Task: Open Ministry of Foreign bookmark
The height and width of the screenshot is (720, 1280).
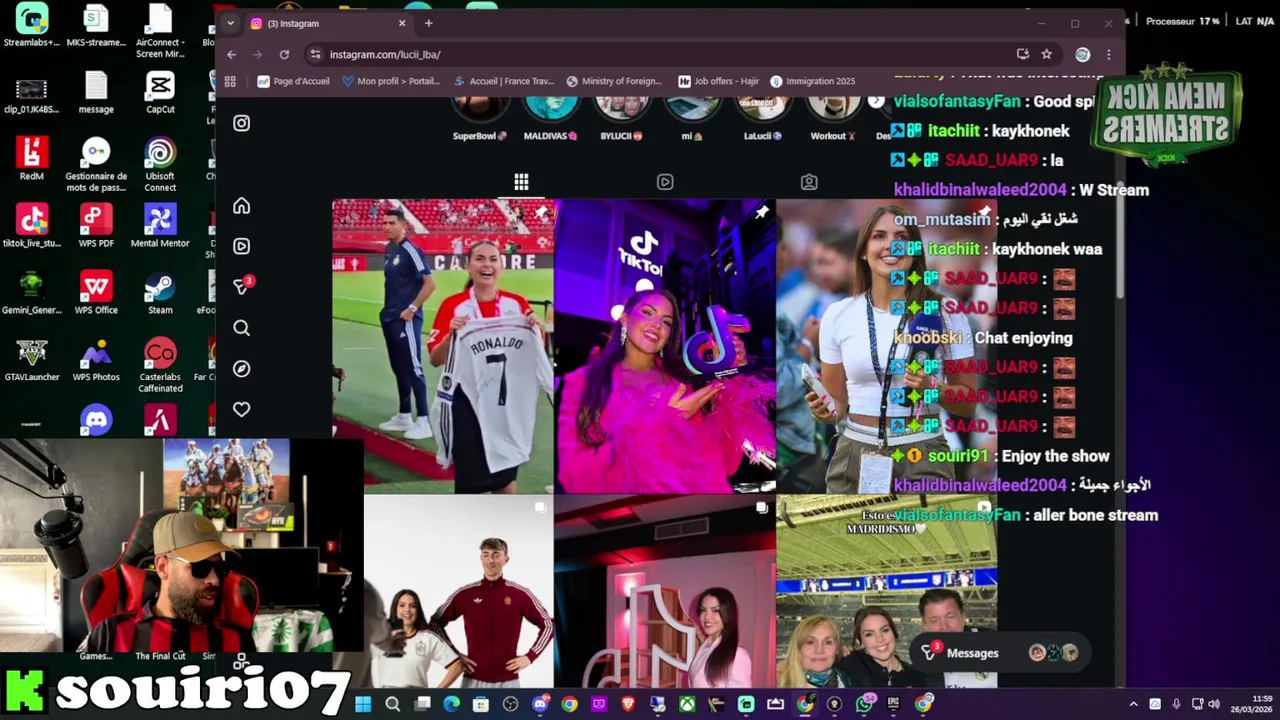Action: click(614, 81)
